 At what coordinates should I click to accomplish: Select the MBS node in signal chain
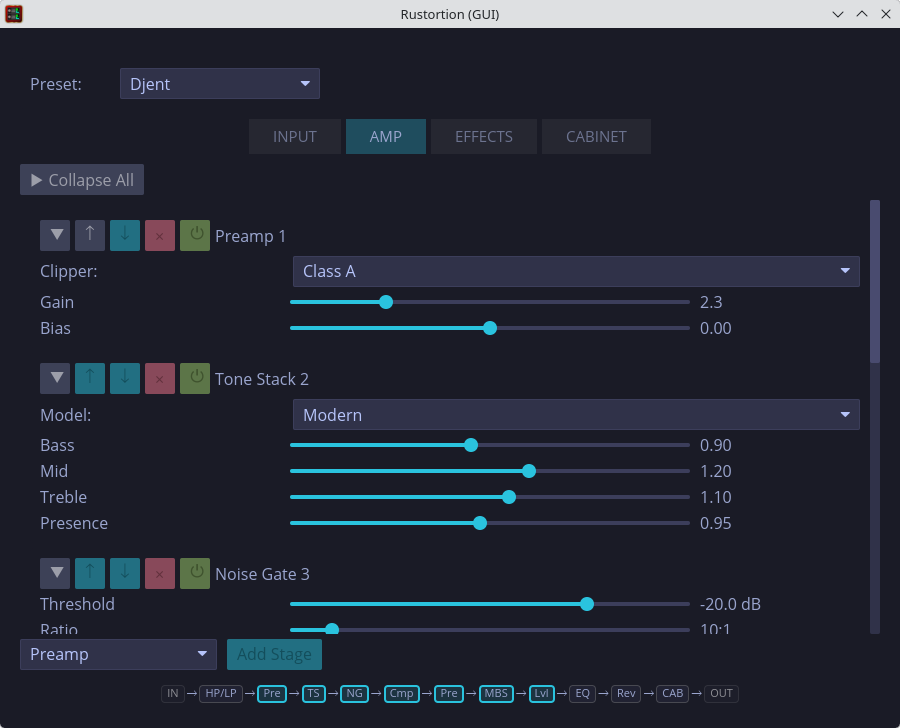496,694
